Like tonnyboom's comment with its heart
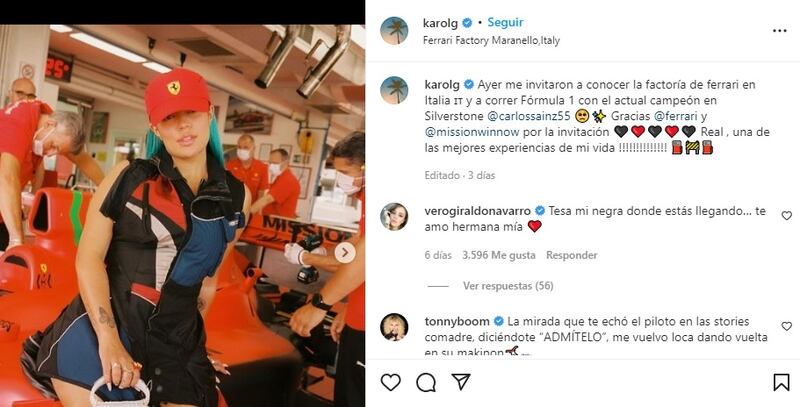The height and width of the screenshot is (407, 800). click(787, 326)
